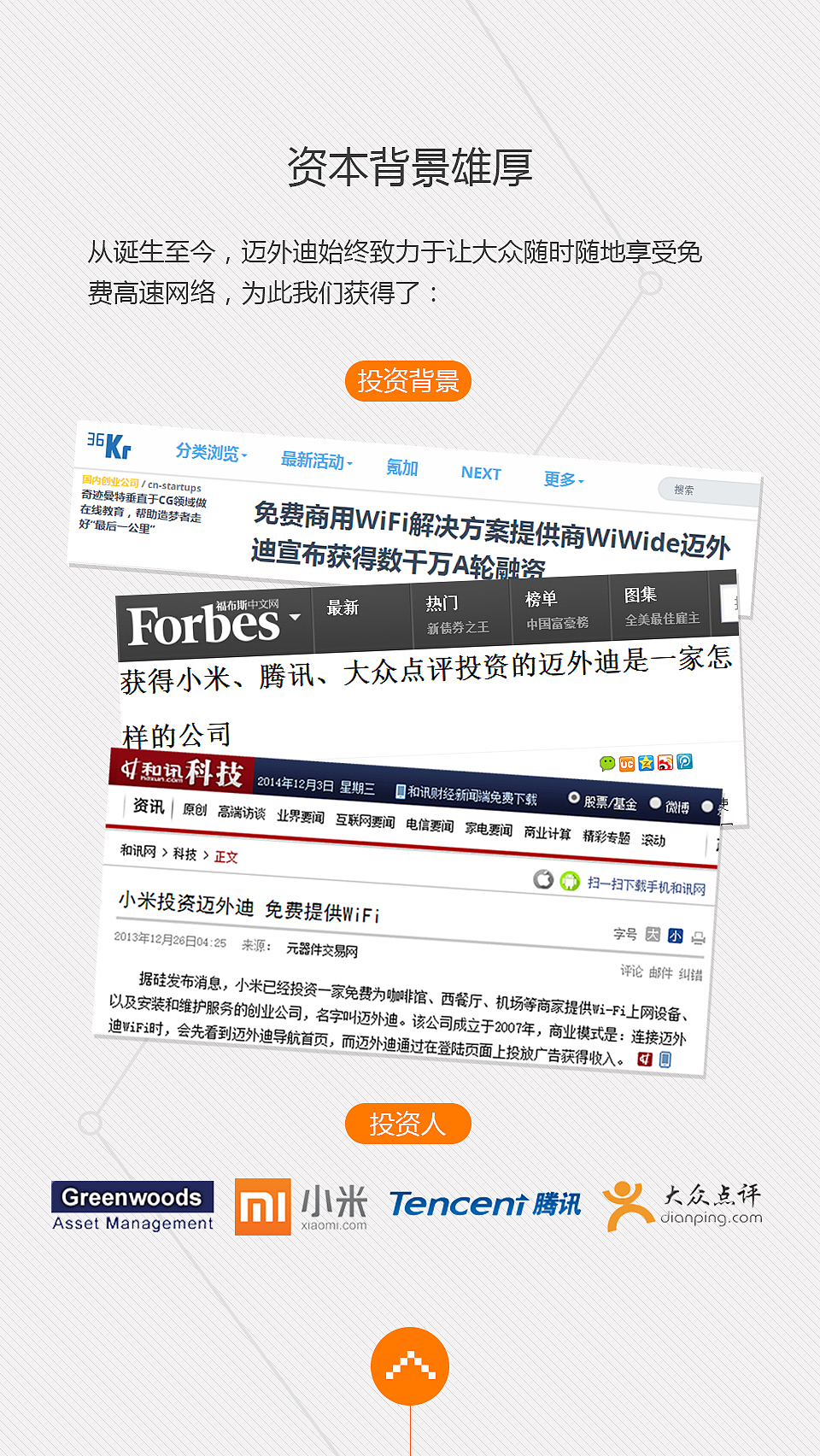Click the orange UC share icon
This screenshot has height=1456, width=820.
click(x=627, y=763)
